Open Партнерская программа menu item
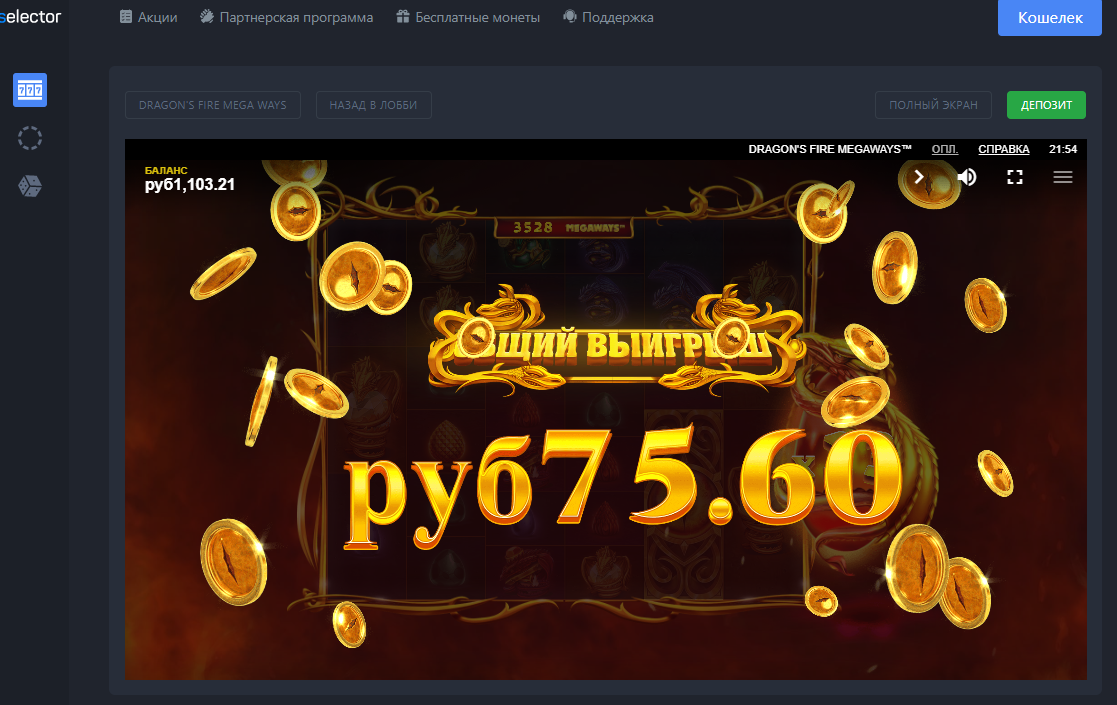 coord(286,17)
